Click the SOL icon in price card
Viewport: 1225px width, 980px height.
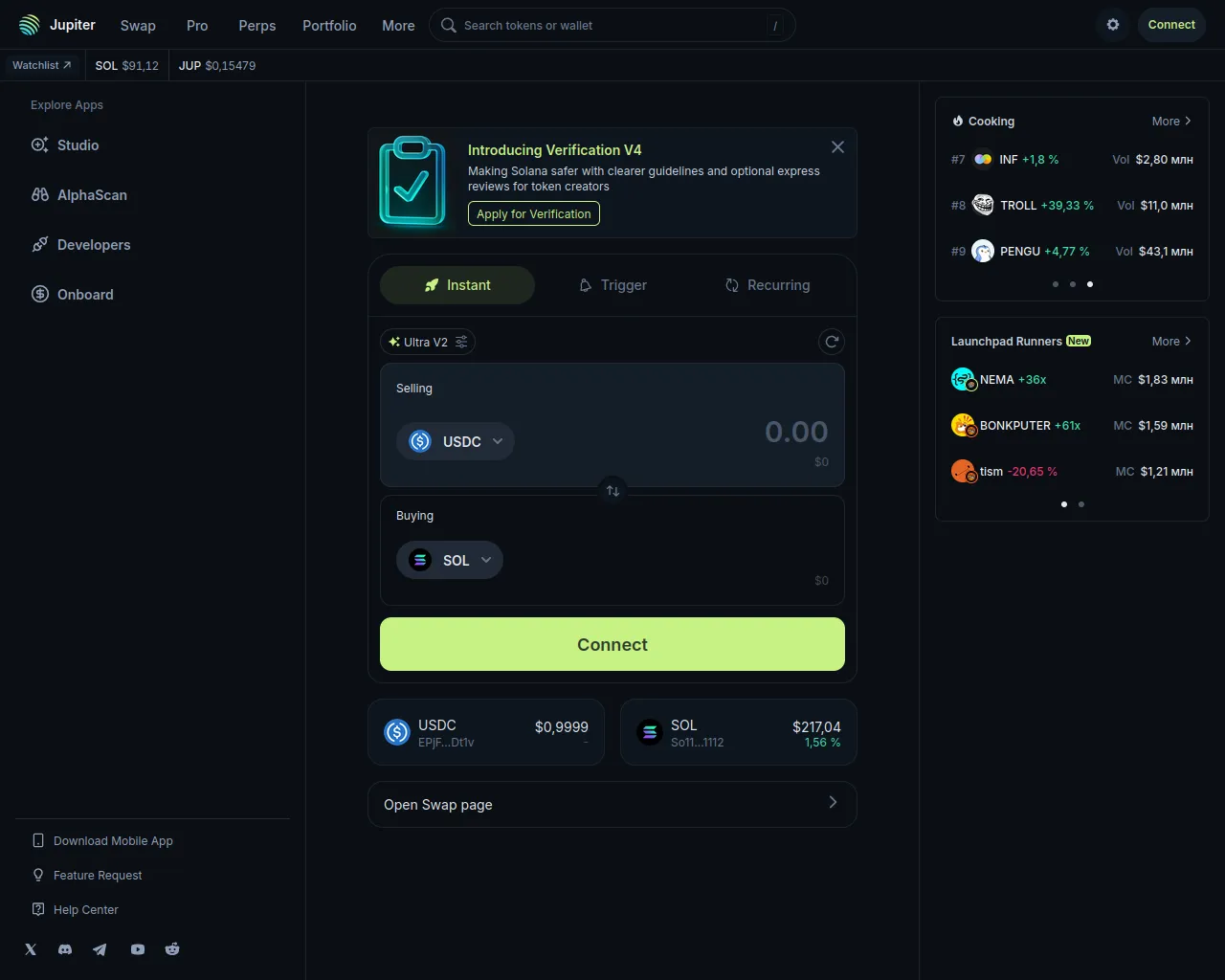coord(650,732)
